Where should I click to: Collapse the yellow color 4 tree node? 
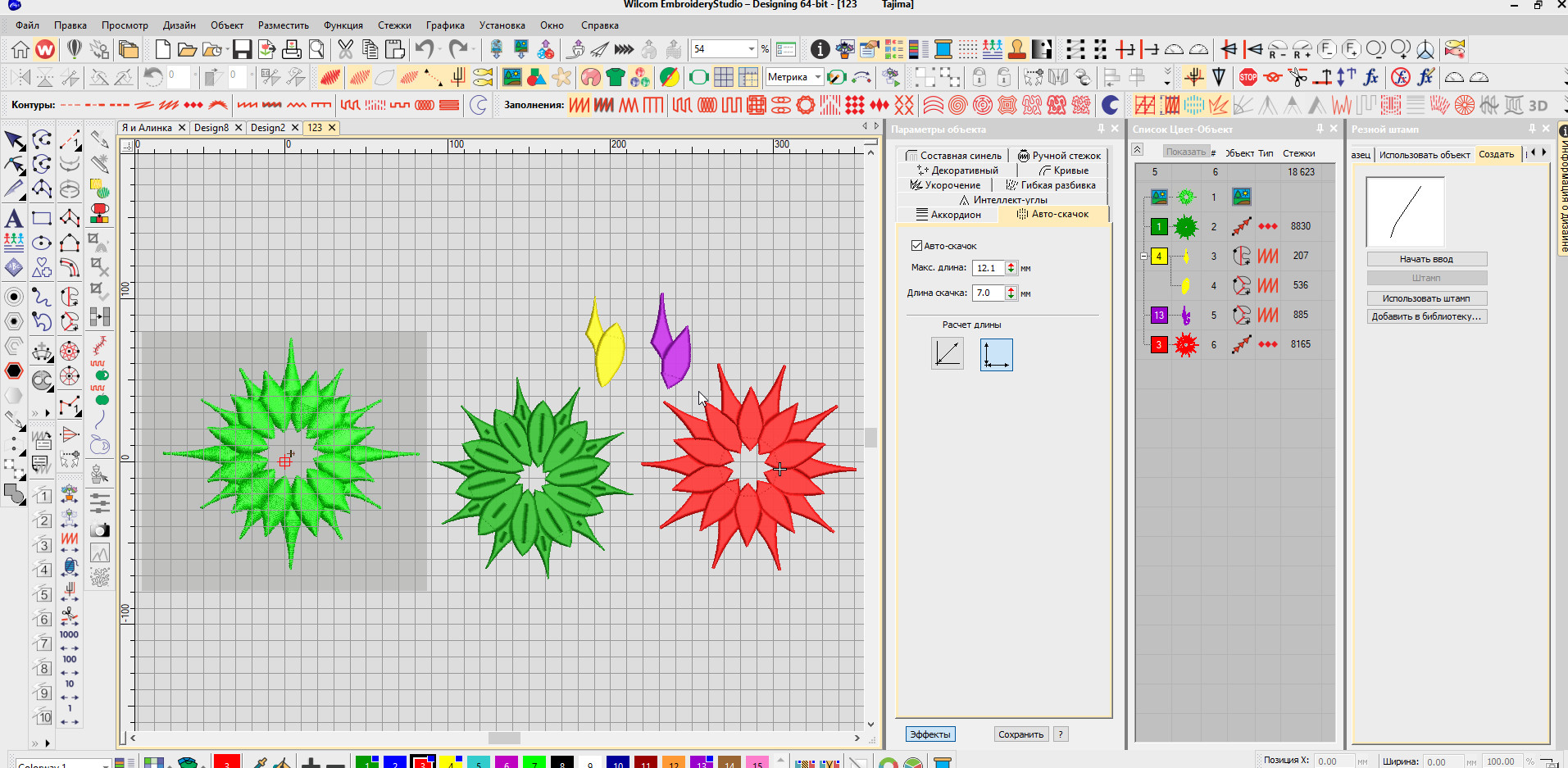tap(1144, 257)
